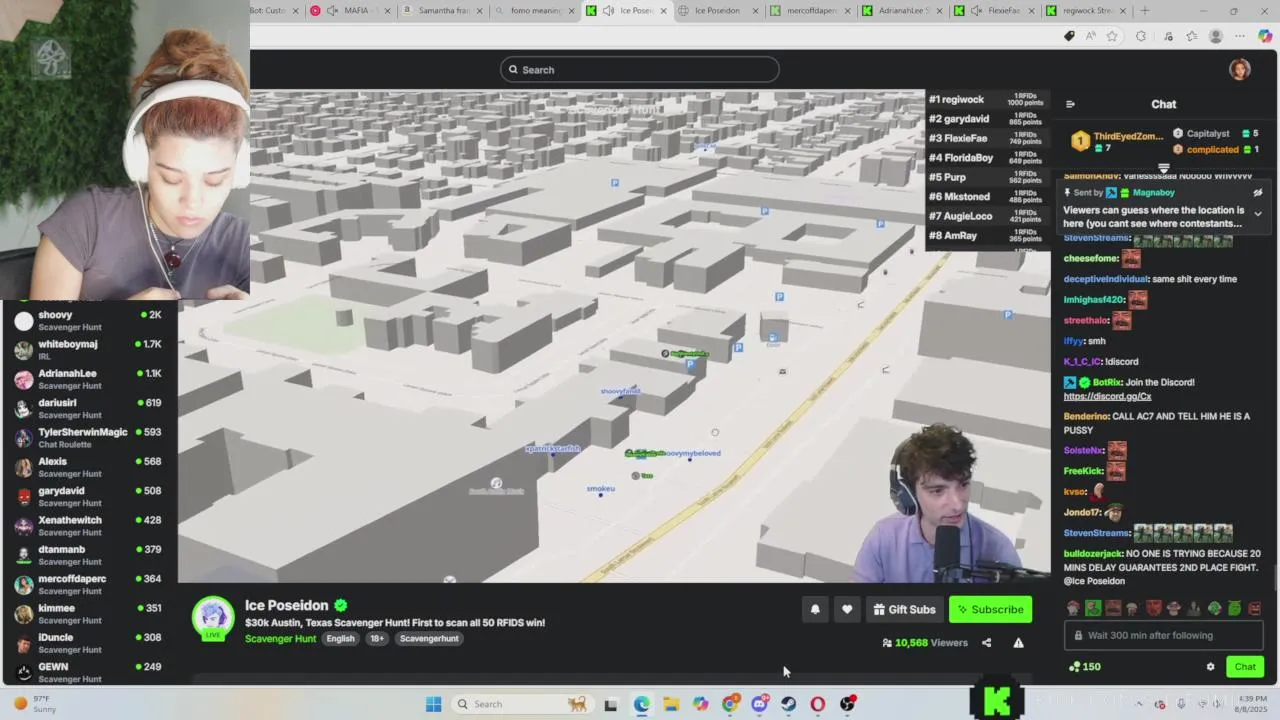Open Ice Poseidon's live avatar

pyautogui.click(x=213, y=617)
